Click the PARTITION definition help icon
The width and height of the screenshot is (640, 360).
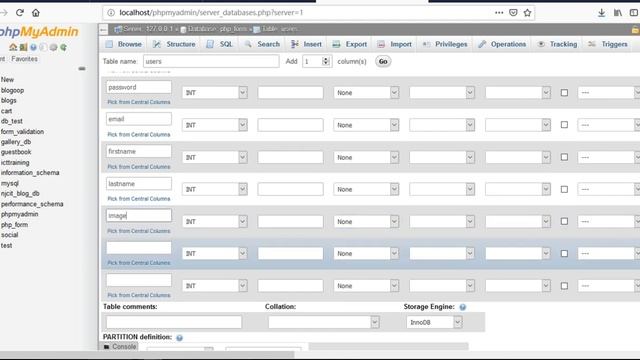[179, 338]
